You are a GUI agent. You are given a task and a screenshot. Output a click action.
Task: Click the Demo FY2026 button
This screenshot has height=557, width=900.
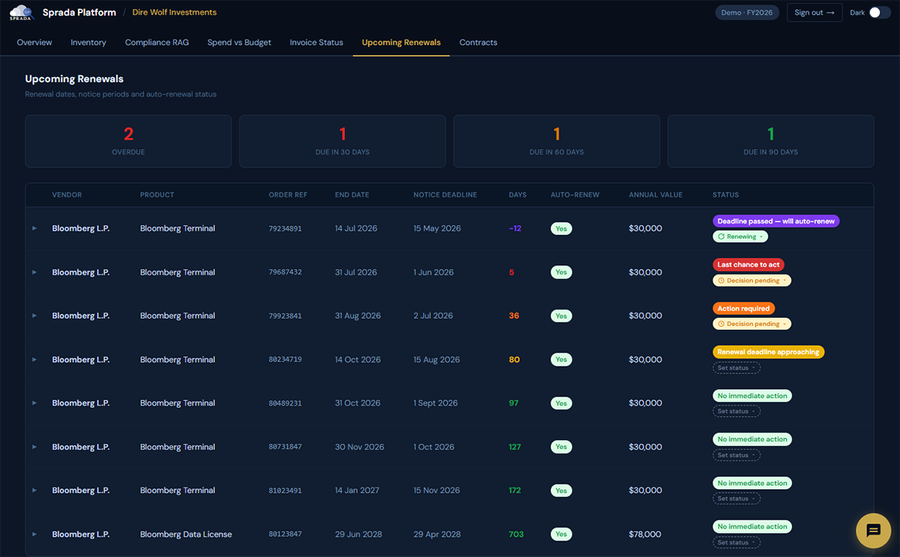click(x=747, y=13)
